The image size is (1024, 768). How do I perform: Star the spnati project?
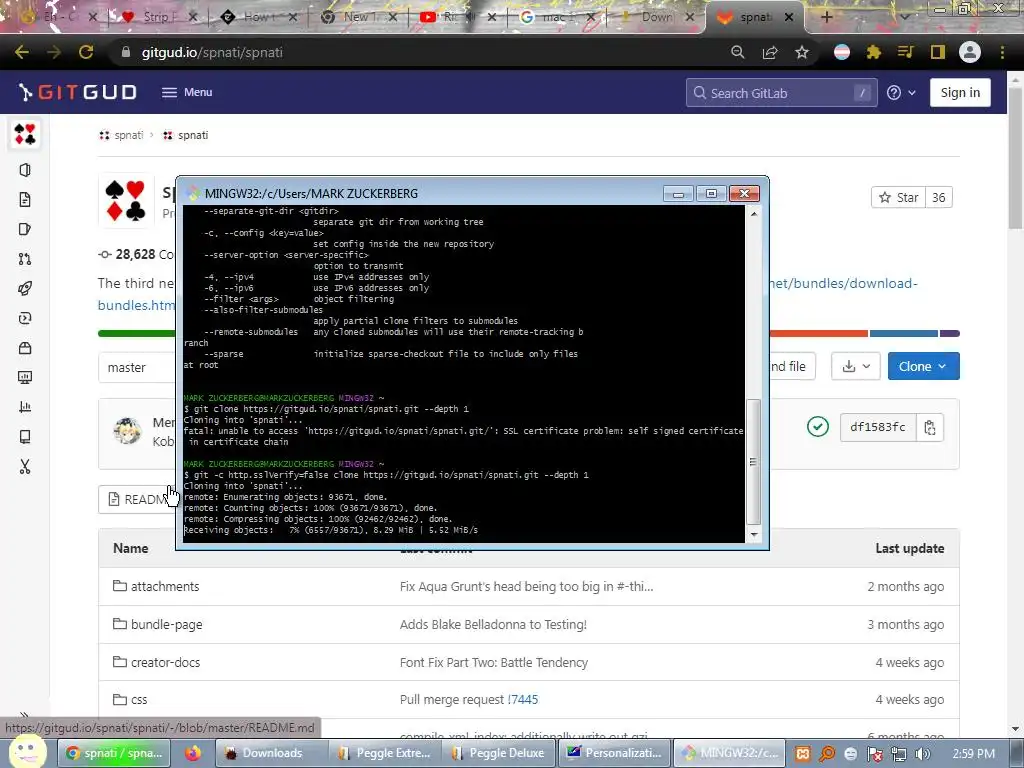tap(899, 197)
